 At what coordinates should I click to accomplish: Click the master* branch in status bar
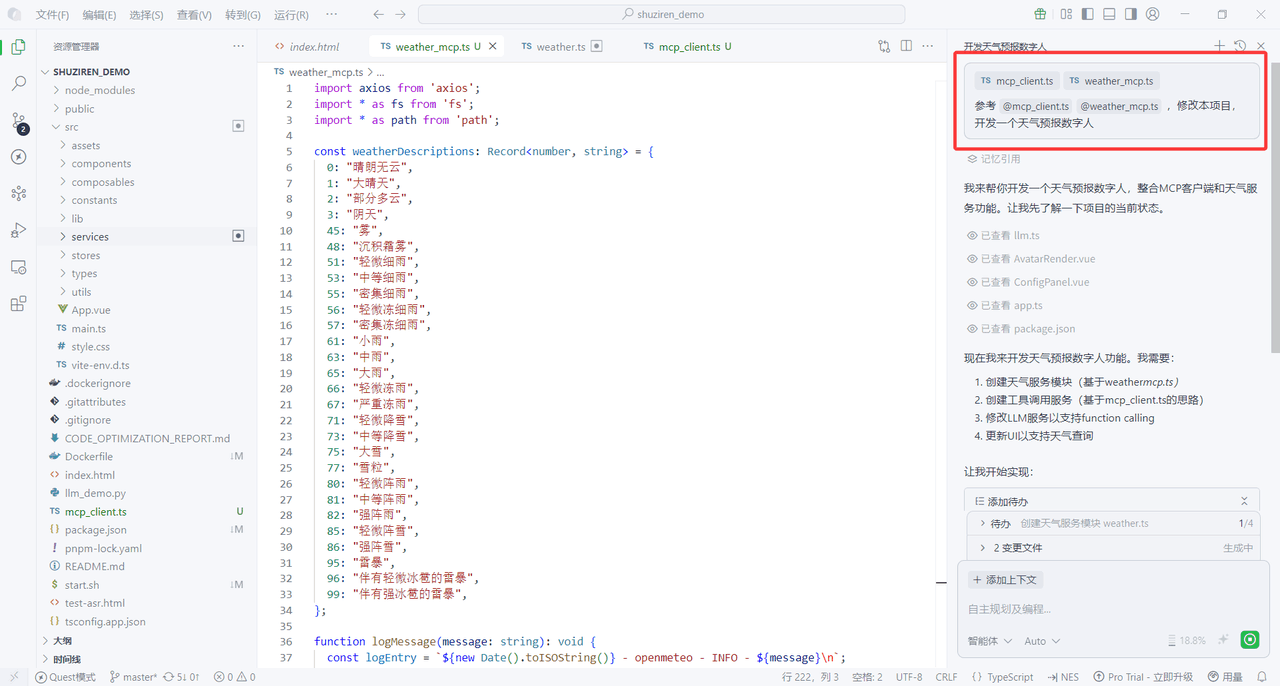132,677
